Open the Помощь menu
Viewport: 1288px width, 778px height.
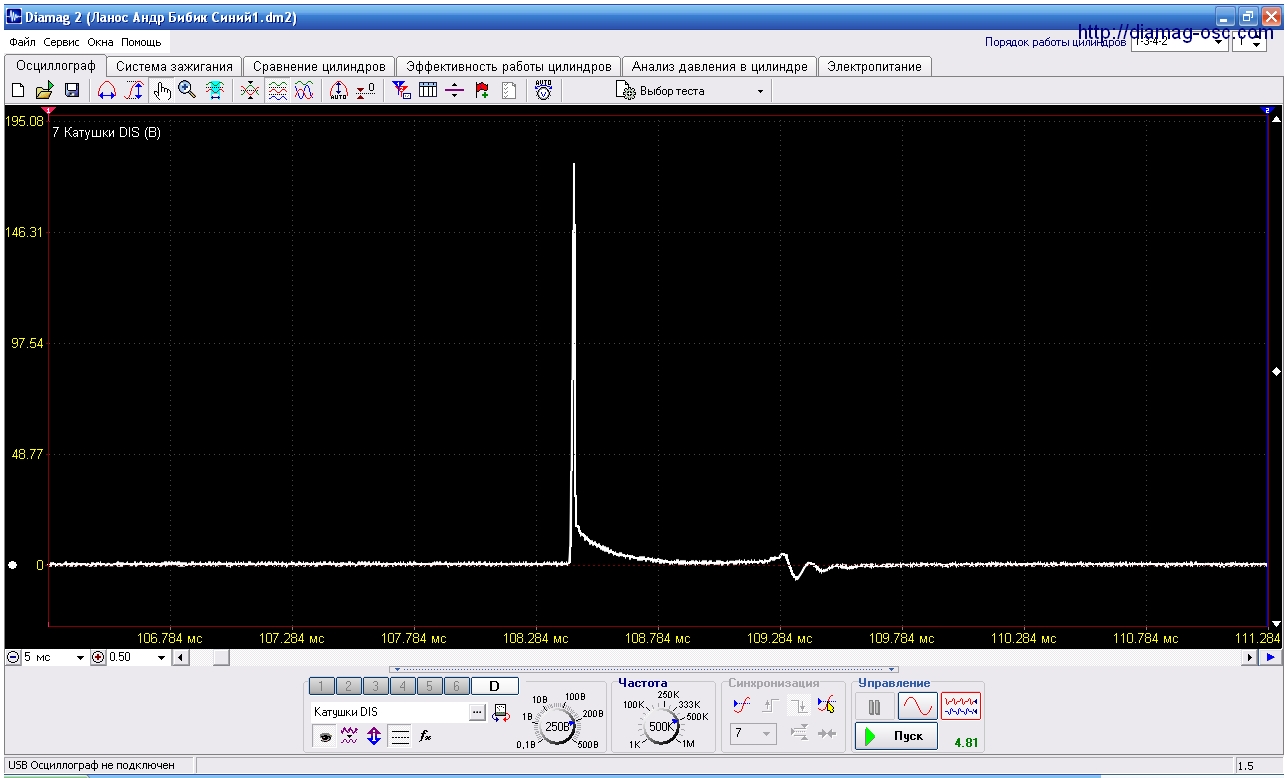tap(141, 43)
